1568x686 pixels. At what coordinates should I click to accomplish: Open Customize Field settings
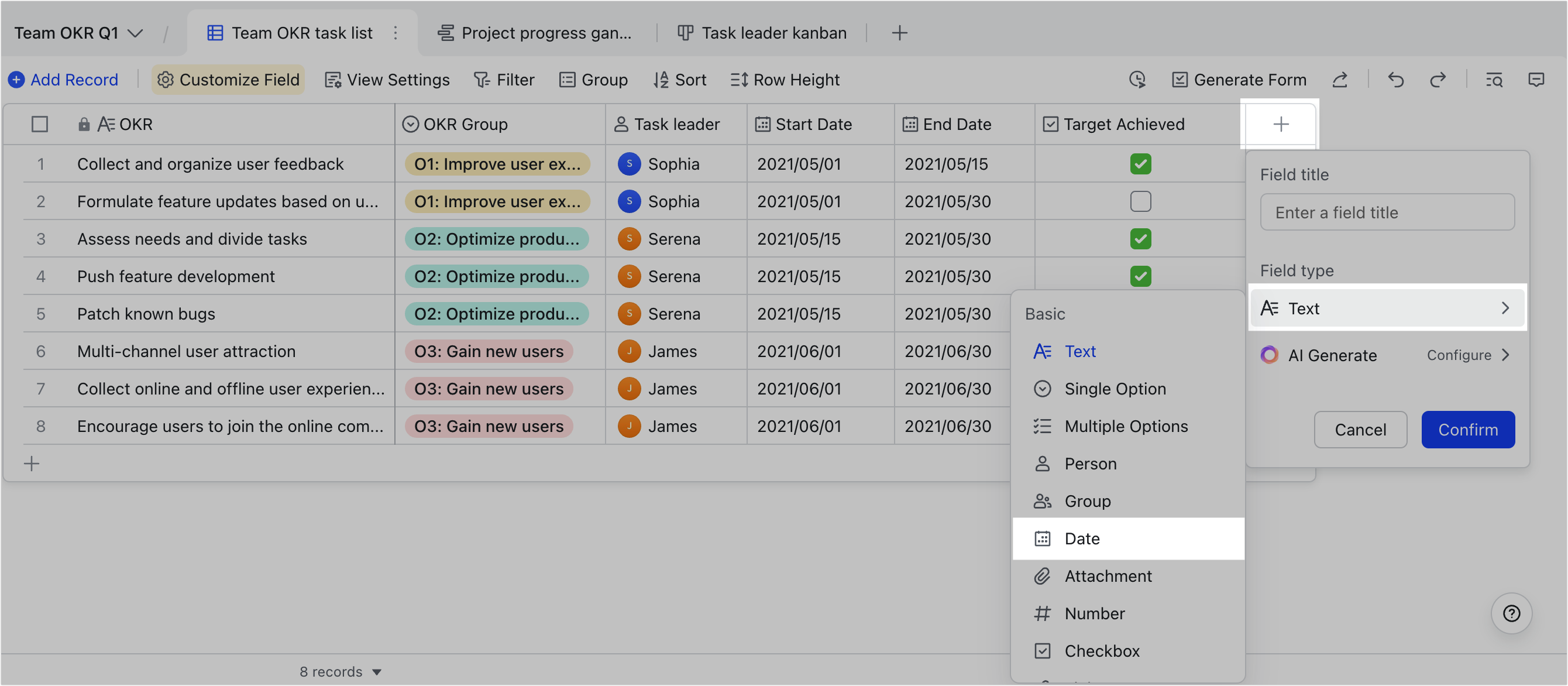tap(228, 79)
